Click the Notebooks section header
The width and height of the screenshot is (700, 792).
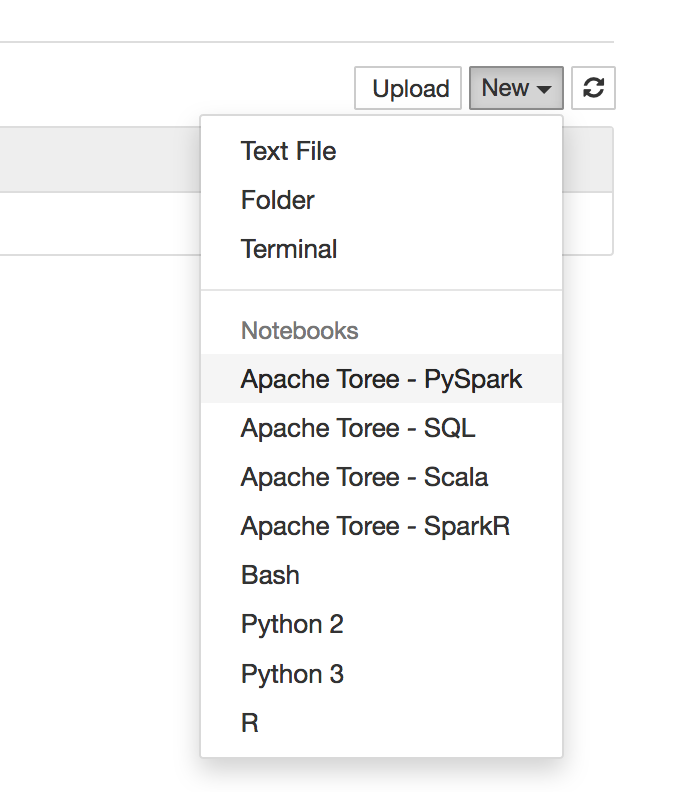pyautogui.click(x=299, y=330)
